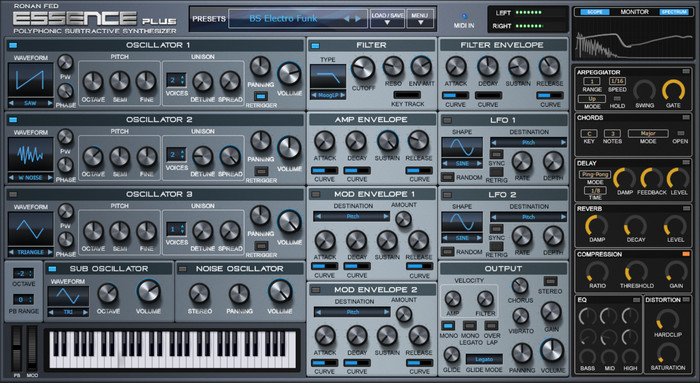Click the LFO 2 Depth knob
This screenshot has height=383, width=700.
pyautogui.click(x=553, y=236)
